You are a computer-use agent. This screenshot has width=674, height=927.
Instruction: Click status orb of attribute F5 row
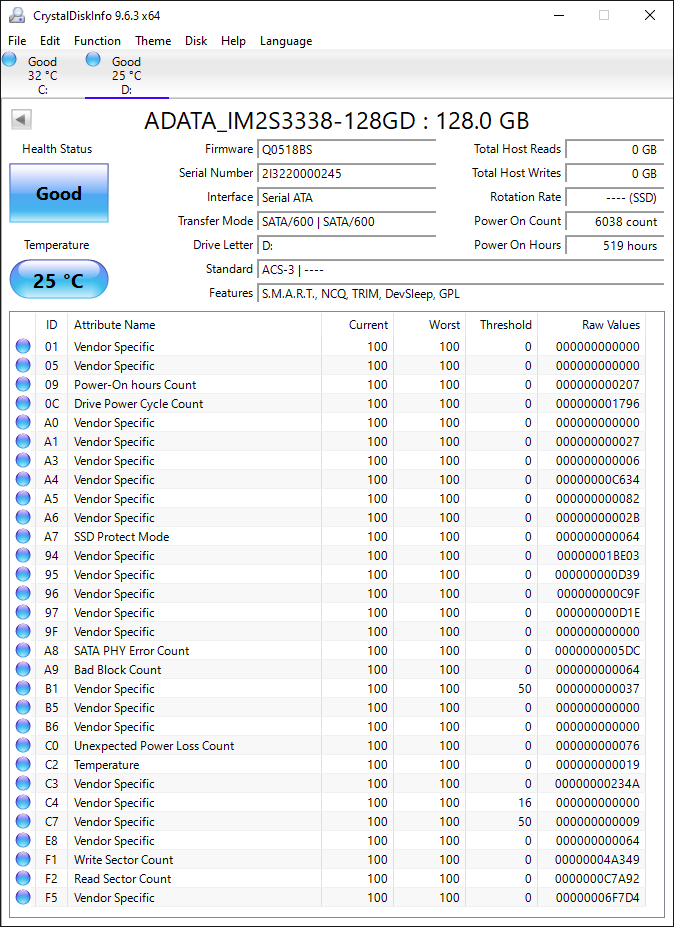point(23,897)
